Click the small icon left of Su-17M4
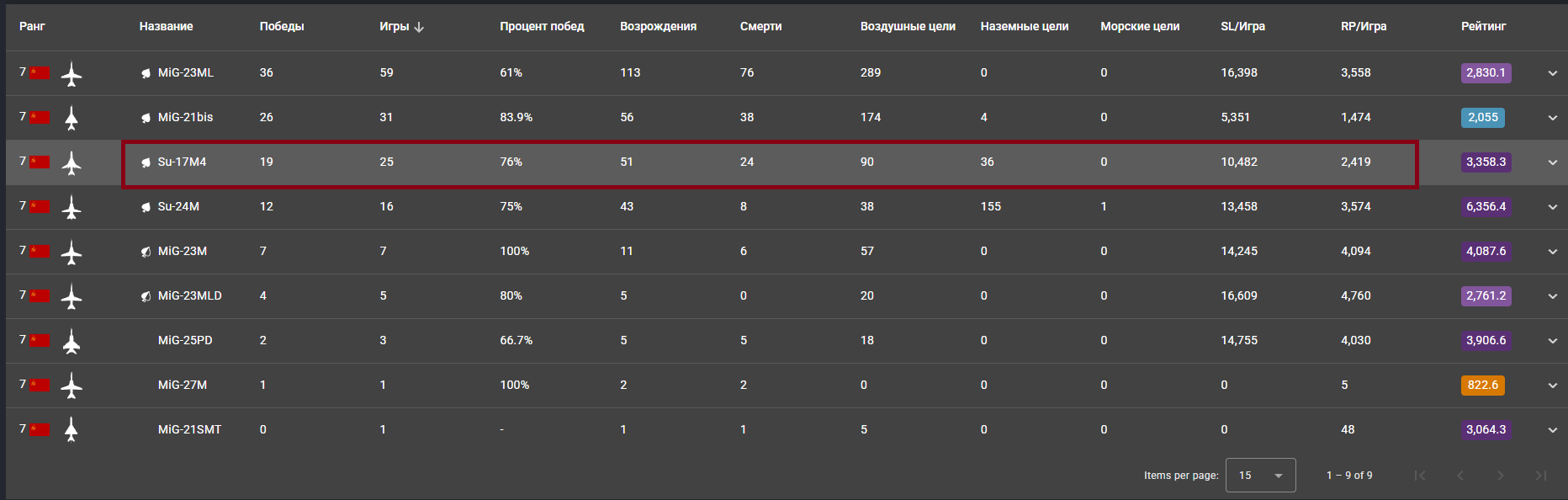This screenshot has height=500, width=1568. pos(146,162)
